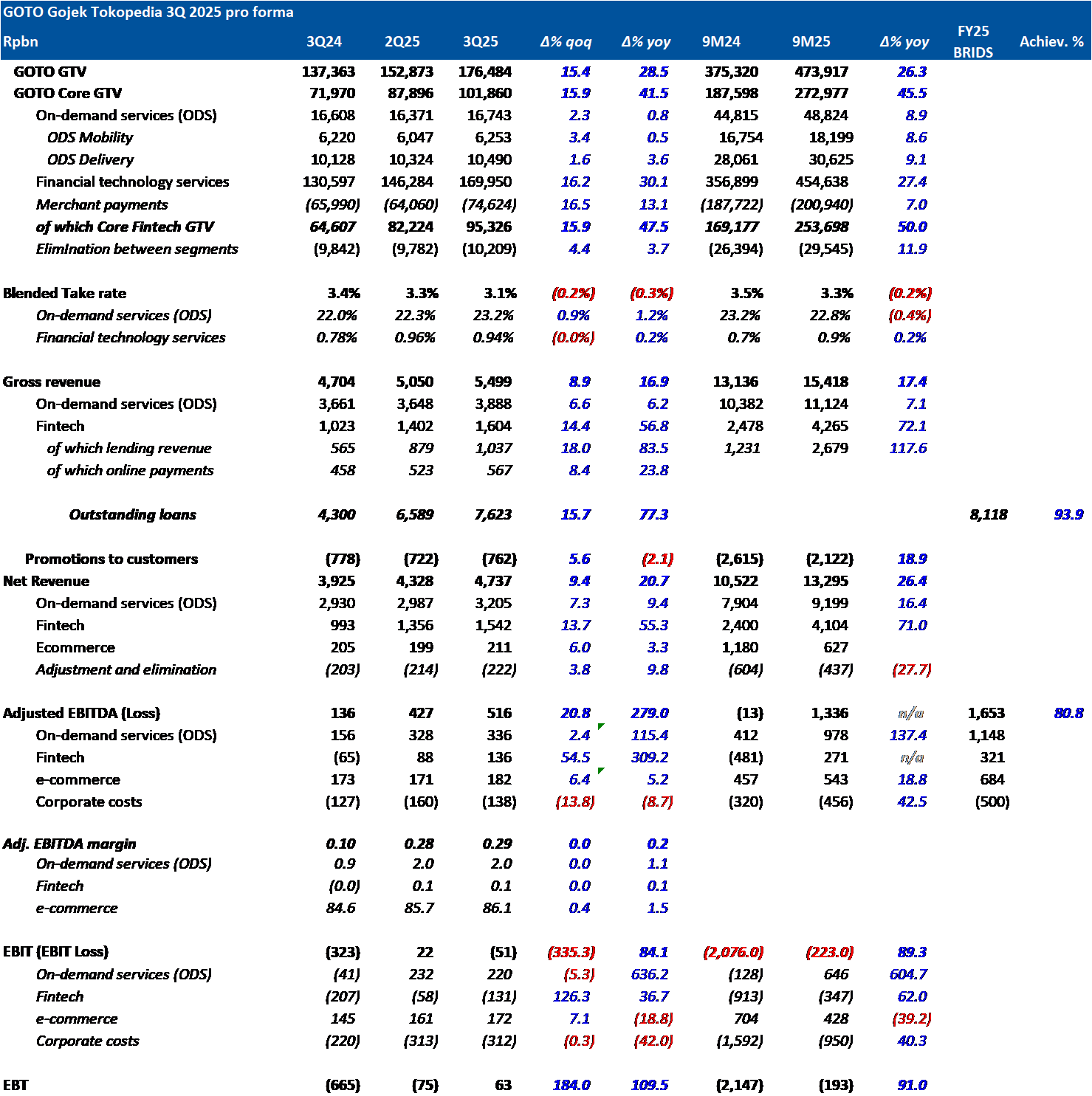
Task: Click the Δ% qoq column header
Action: pyautogui.click(x=566, y=41)
